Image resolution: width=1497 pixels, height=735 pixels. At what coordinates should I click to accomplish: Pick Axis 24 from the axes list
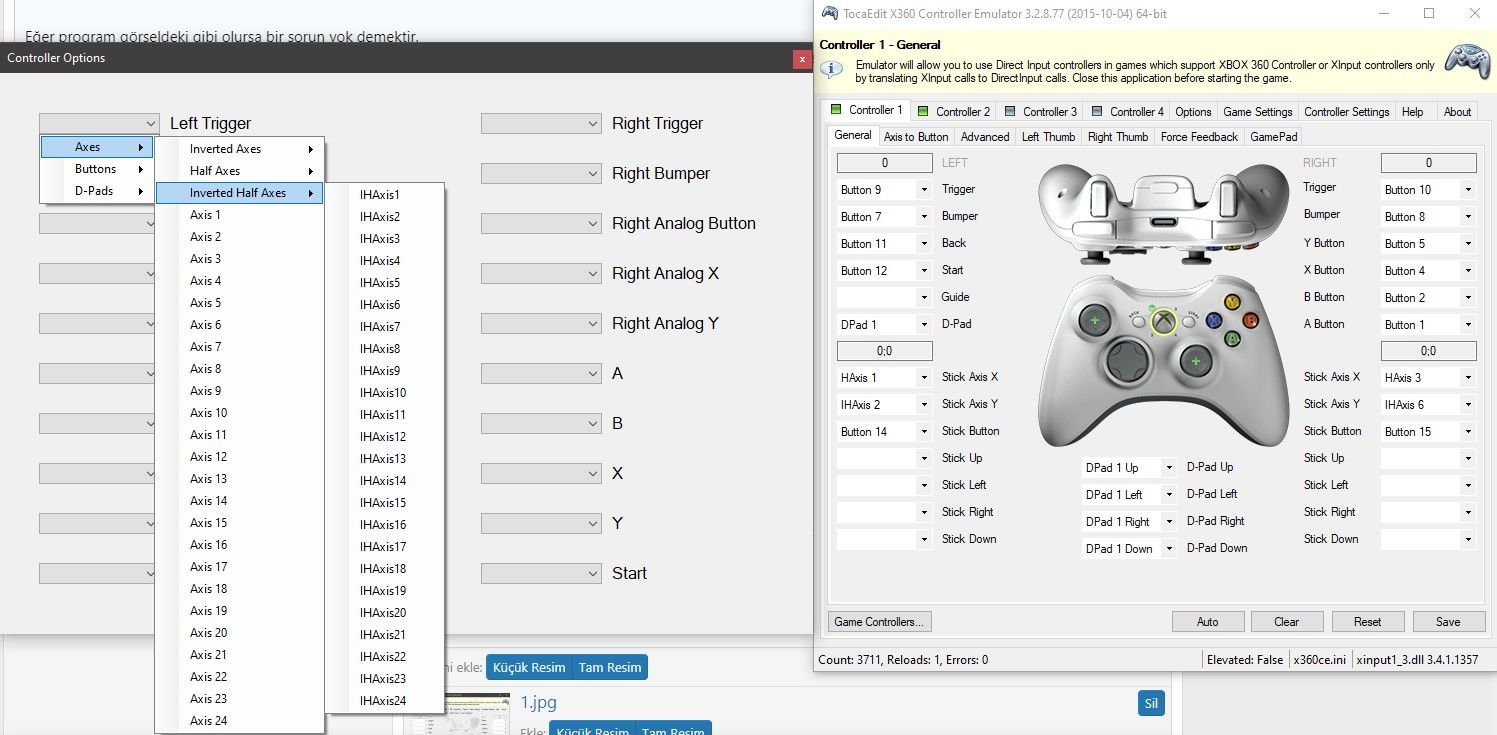coord(240,721)
